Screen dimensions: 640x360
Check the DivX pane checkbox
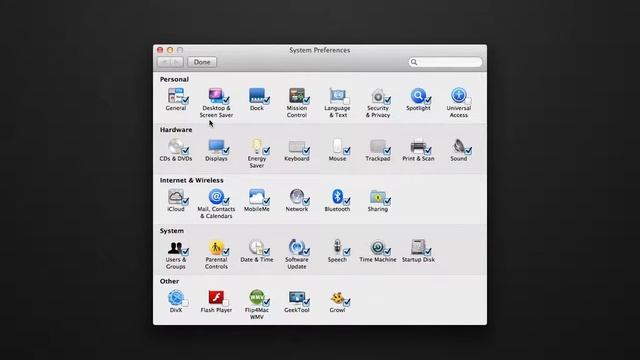click(185, 303)
